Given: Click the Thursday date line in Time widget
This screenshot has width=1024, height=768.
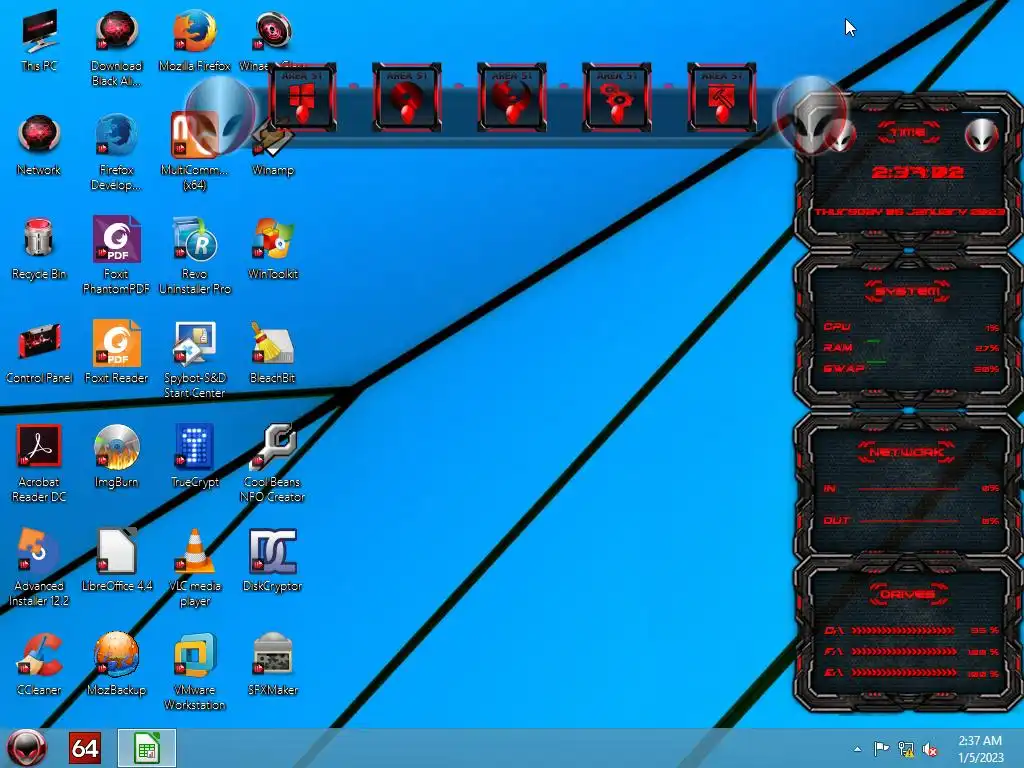Looking at the screenshot, I should pyautogui.click(x=909, y=212).
